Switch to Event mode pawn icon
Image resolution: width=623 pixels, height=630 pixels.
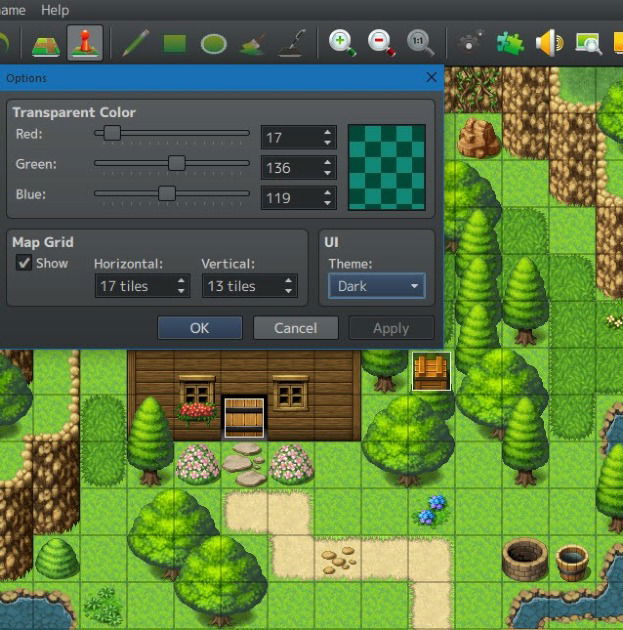[85, 43]
